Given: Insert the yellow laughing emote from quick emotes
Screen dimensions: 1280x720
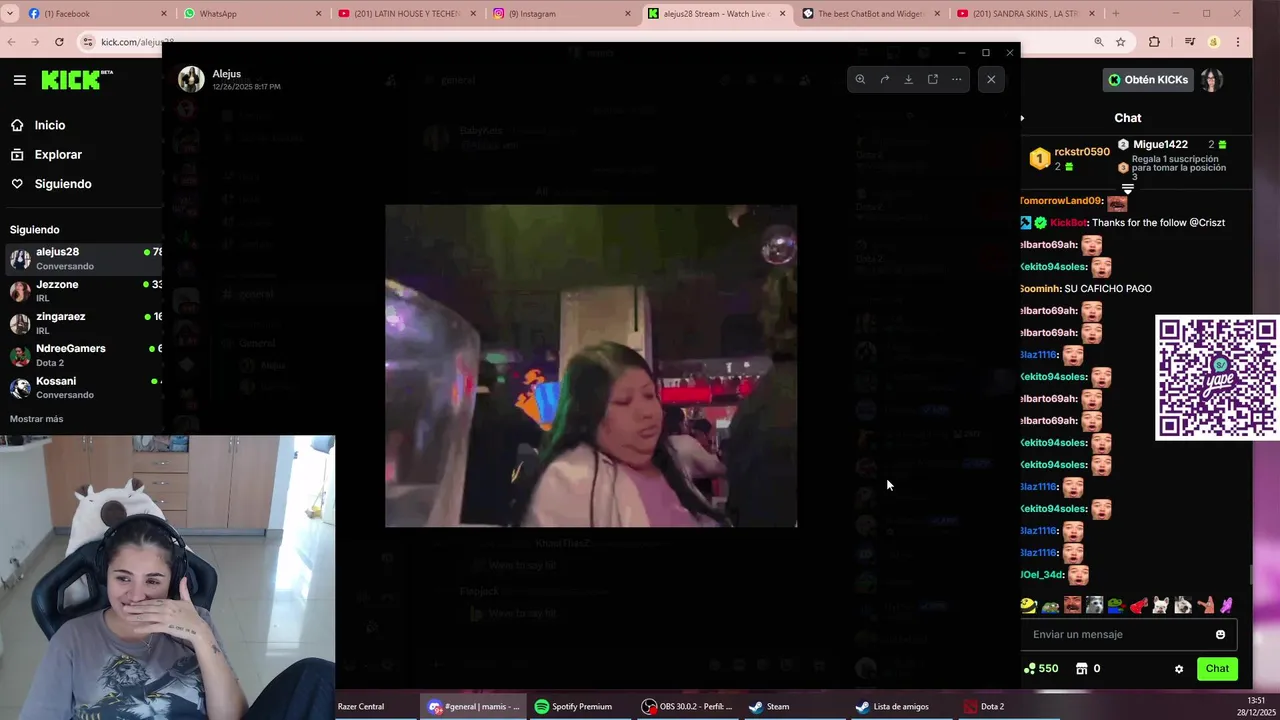Looking at the screenshot, I should click(x=1028, y=605).
